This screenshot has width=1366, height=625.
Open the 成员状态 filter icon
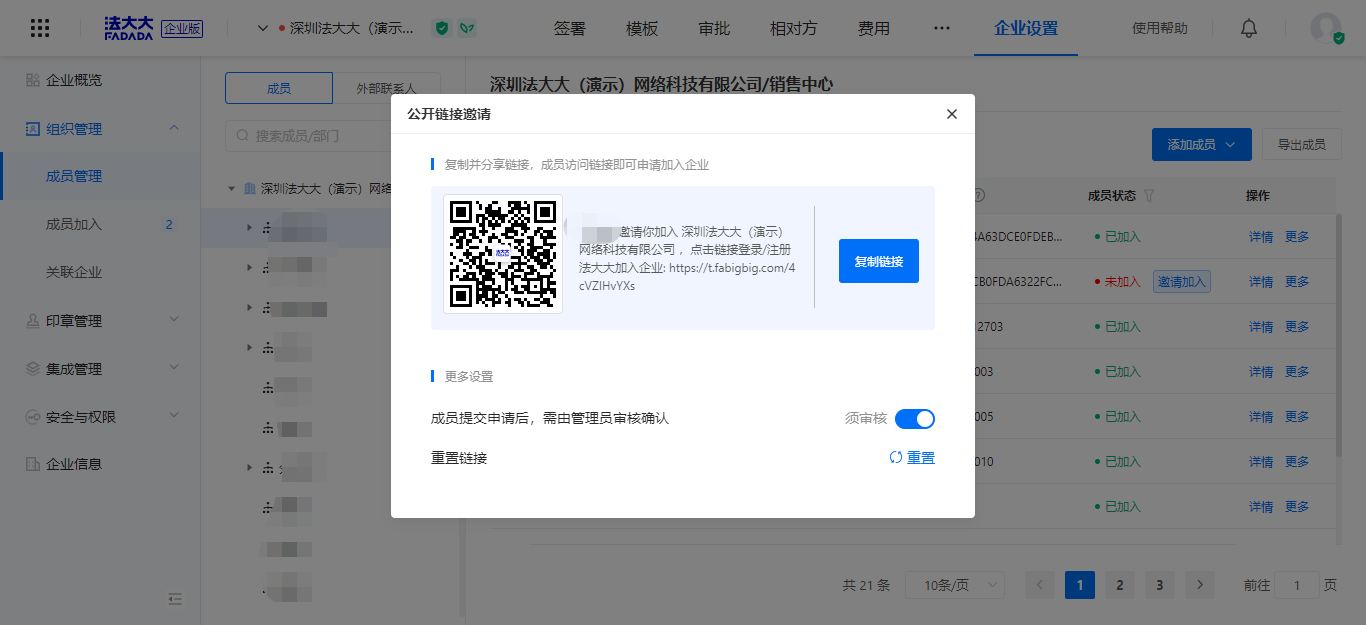point(1150,196)
